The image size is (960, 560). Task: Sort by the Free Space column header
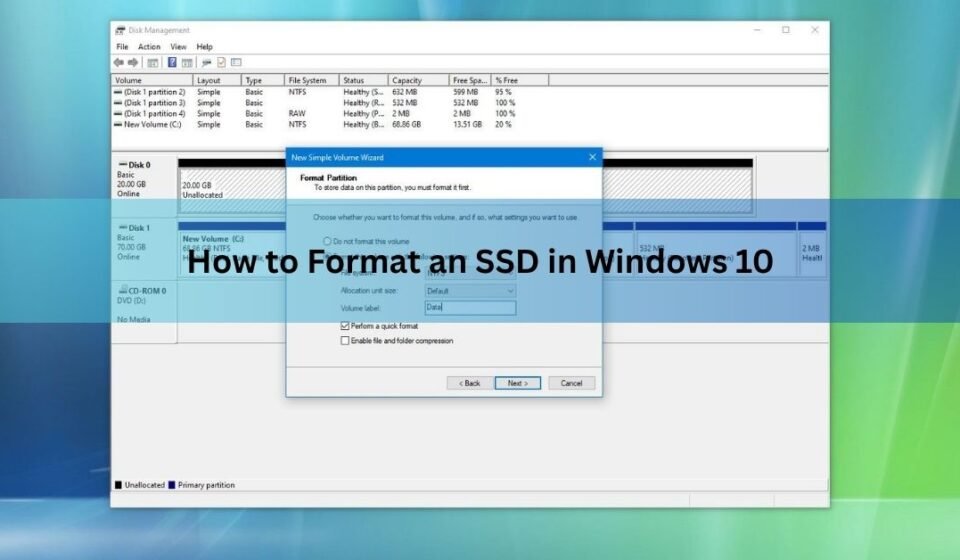[470, 80]
